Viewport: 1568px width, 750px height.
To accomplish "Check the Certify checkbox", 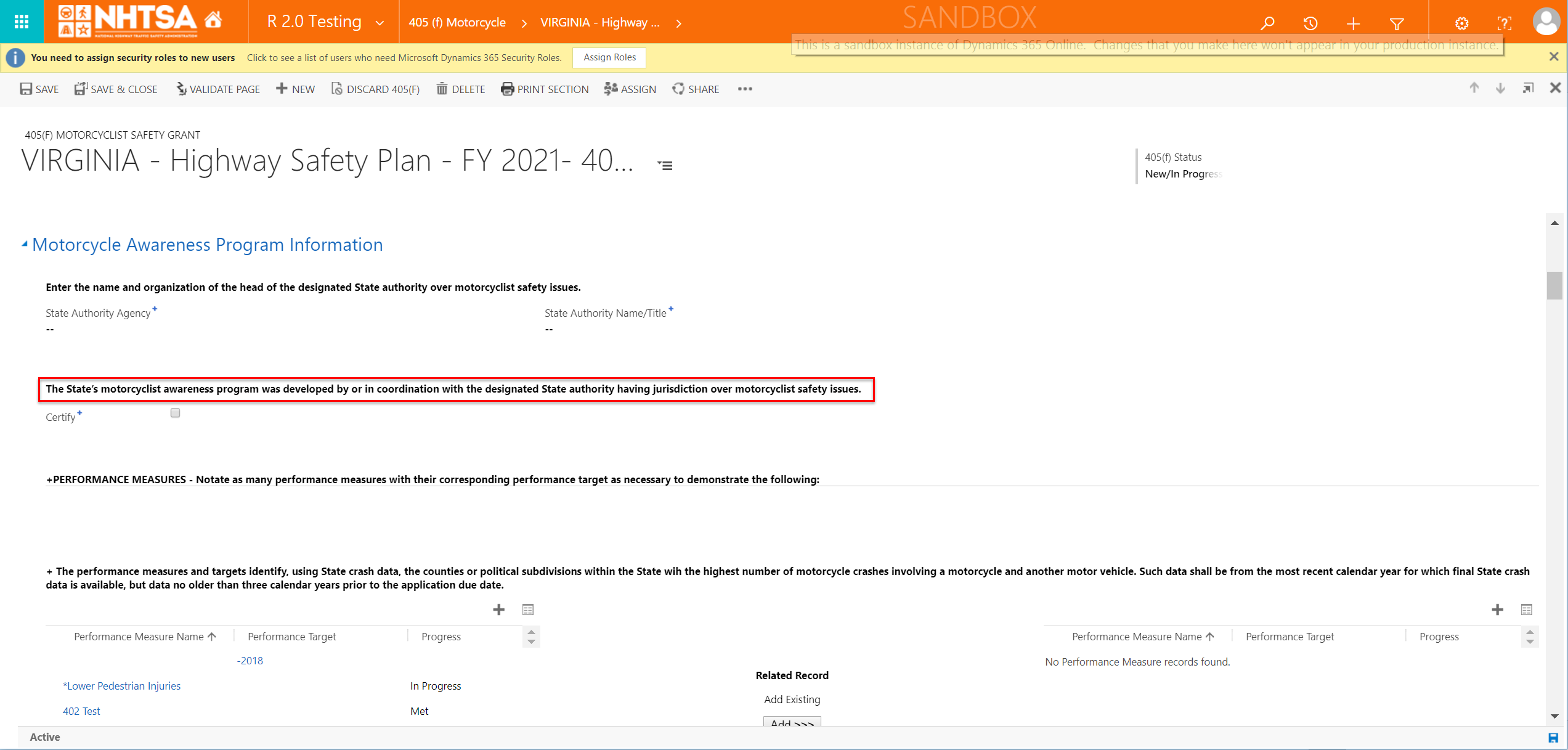I will coord(175,413).
